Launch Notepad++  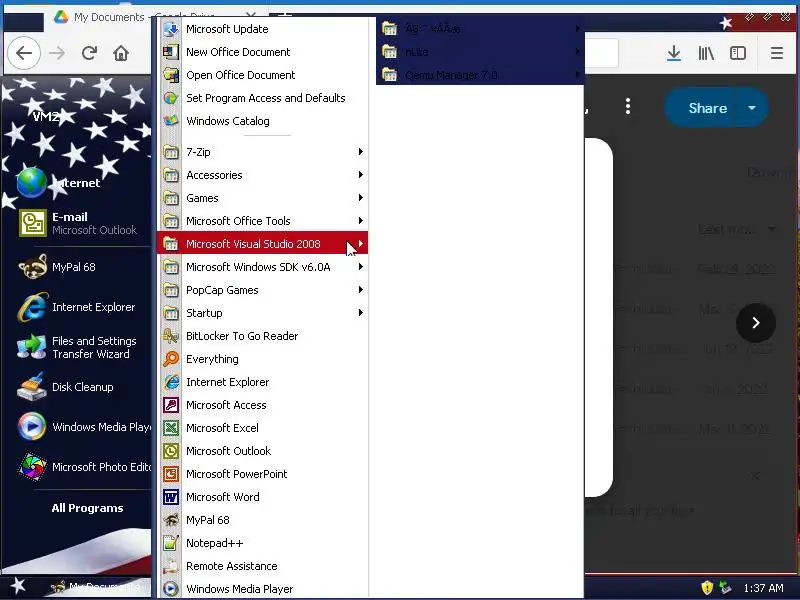tap(262, 543)
